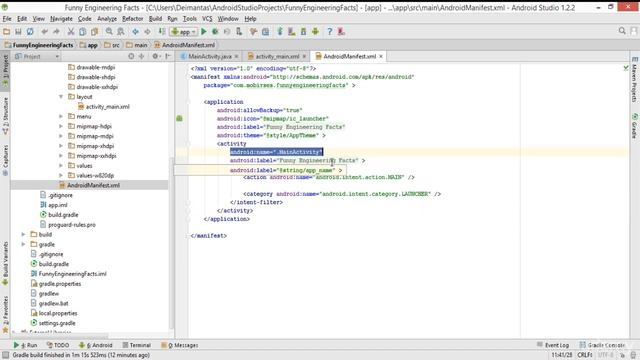This screenshot has height=360, width=640.
Task: Toggle the Captures tool window button
Action: [5, 160]
